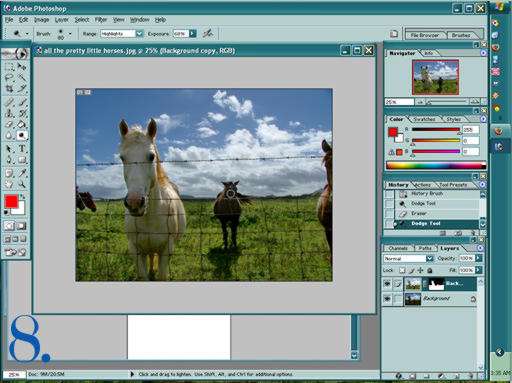Open the Brushes palette tab
512x383 pixels.
click(x=461, y=35)
